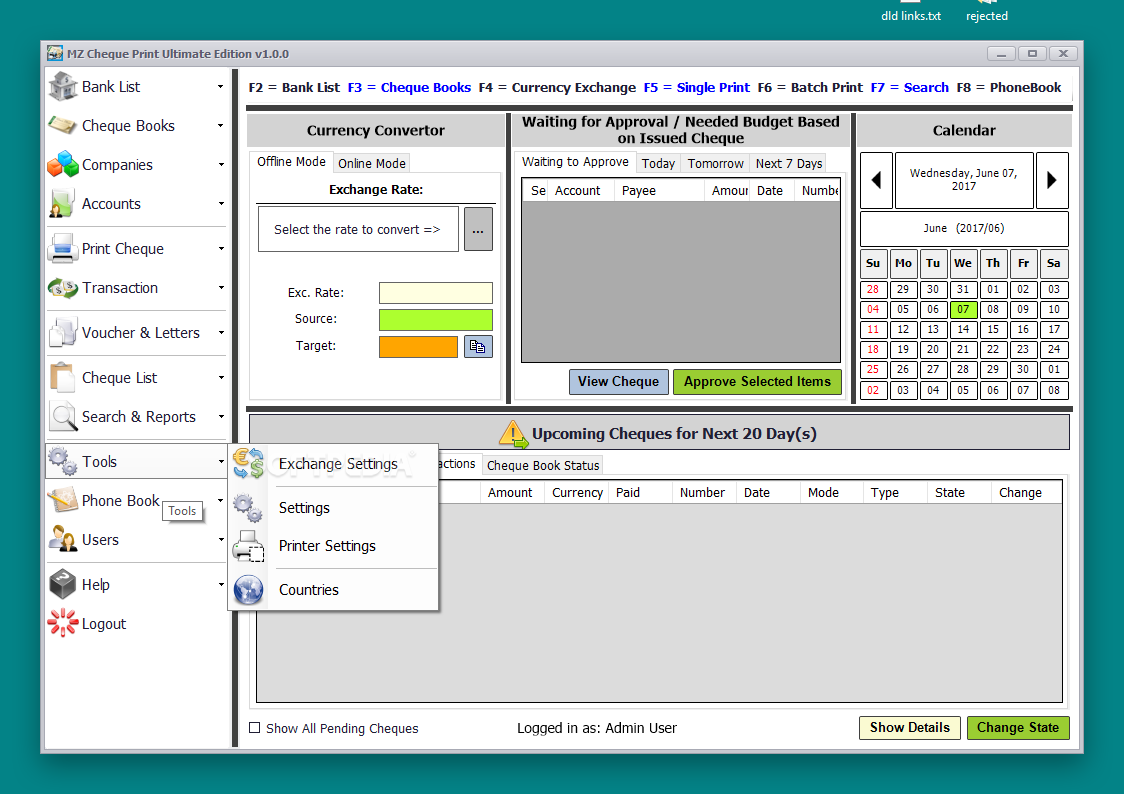1124x794 pixels.
Task: Open the Today tab
Action: [x=658, y=163]
